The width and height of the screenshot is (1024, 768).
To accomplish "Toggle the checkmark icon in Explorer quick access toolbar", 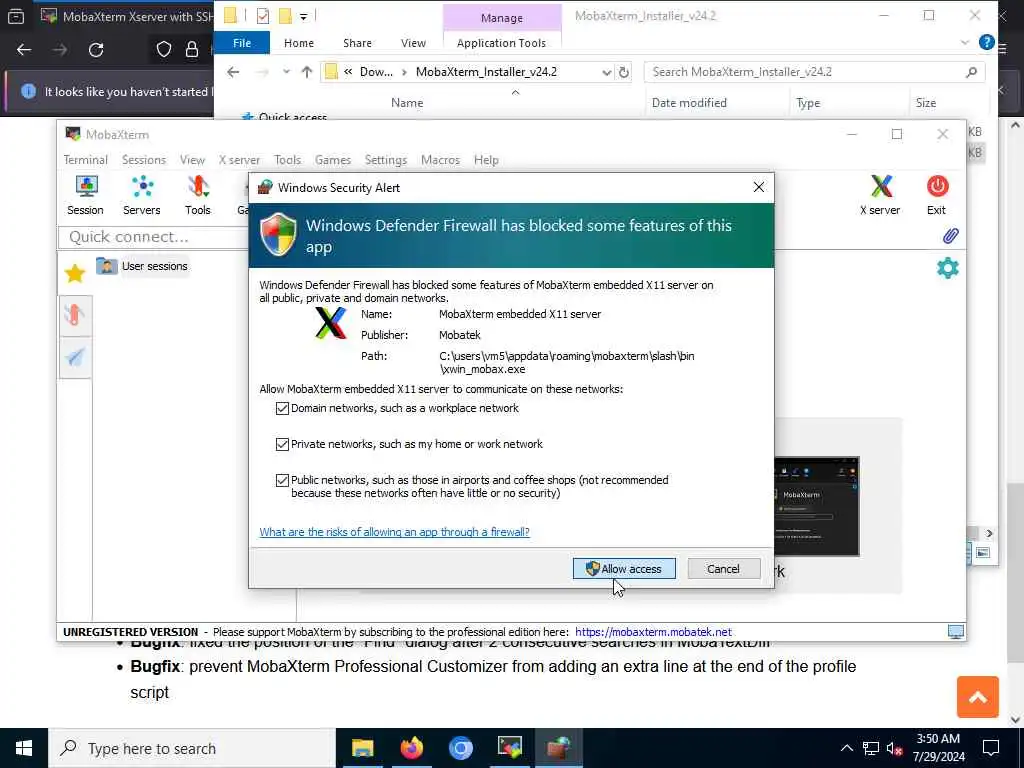I will [x=263, y=16].
